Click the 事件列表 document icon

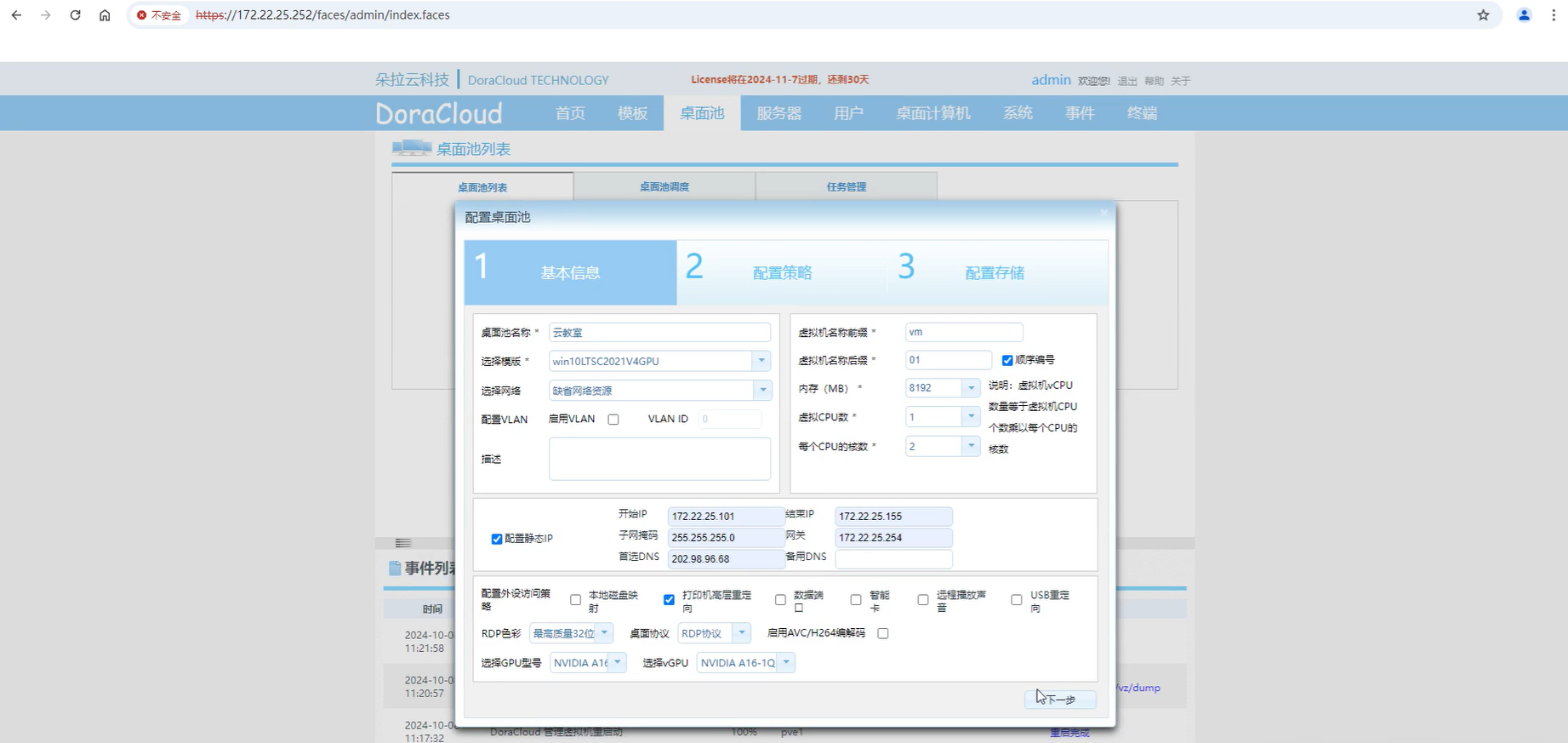point(395,568)
